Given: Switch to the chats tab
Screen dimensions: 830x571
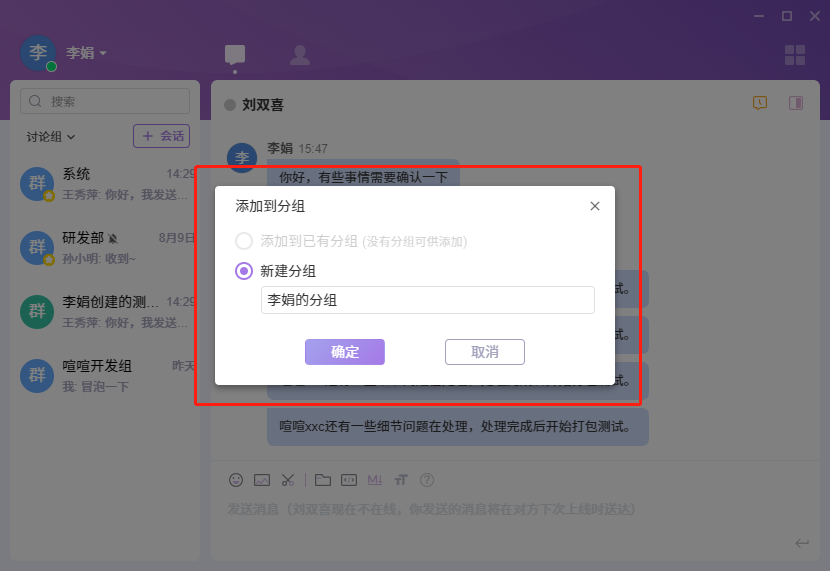Looking at the screenshot, I should 235,55.
